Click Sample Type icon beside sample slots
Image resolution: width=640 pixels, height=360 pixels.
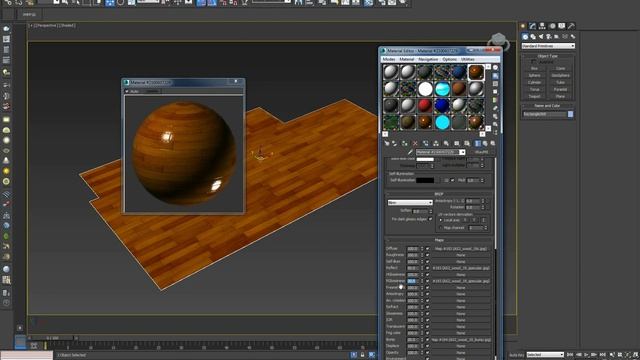(496, 67)
